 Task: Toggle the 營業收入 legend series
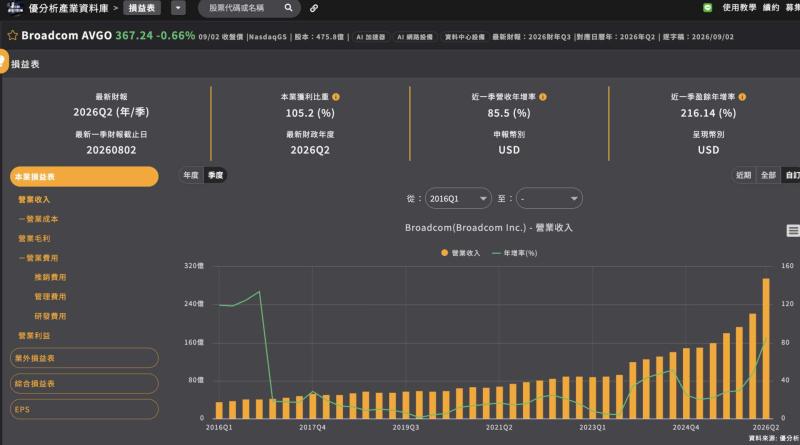click(x=461, y=253)
